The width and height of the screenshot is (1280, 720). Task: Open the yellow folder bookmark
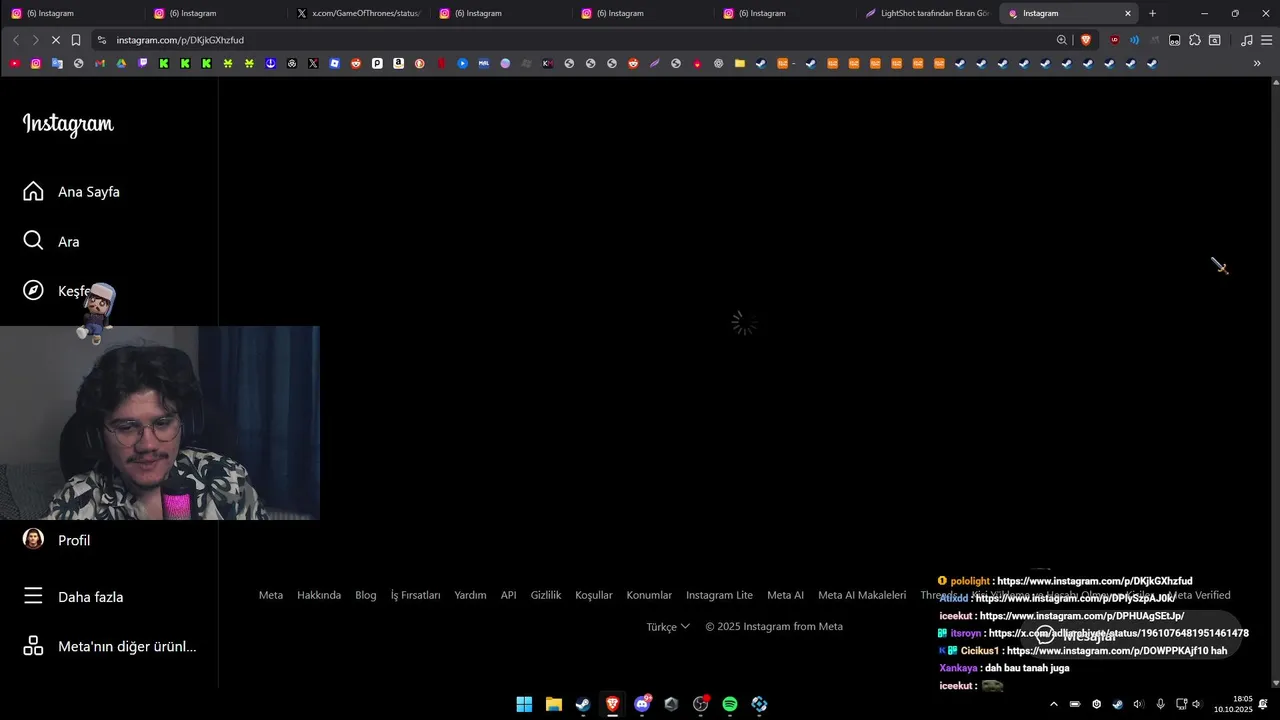(740, 63)
